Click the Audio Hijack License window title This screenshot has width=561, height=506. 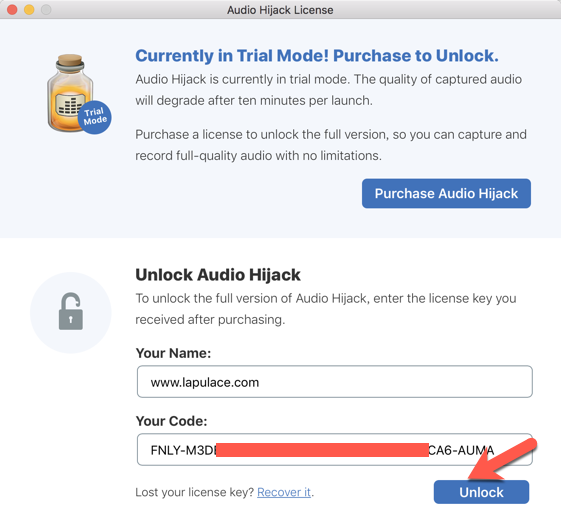pos(280,10)
